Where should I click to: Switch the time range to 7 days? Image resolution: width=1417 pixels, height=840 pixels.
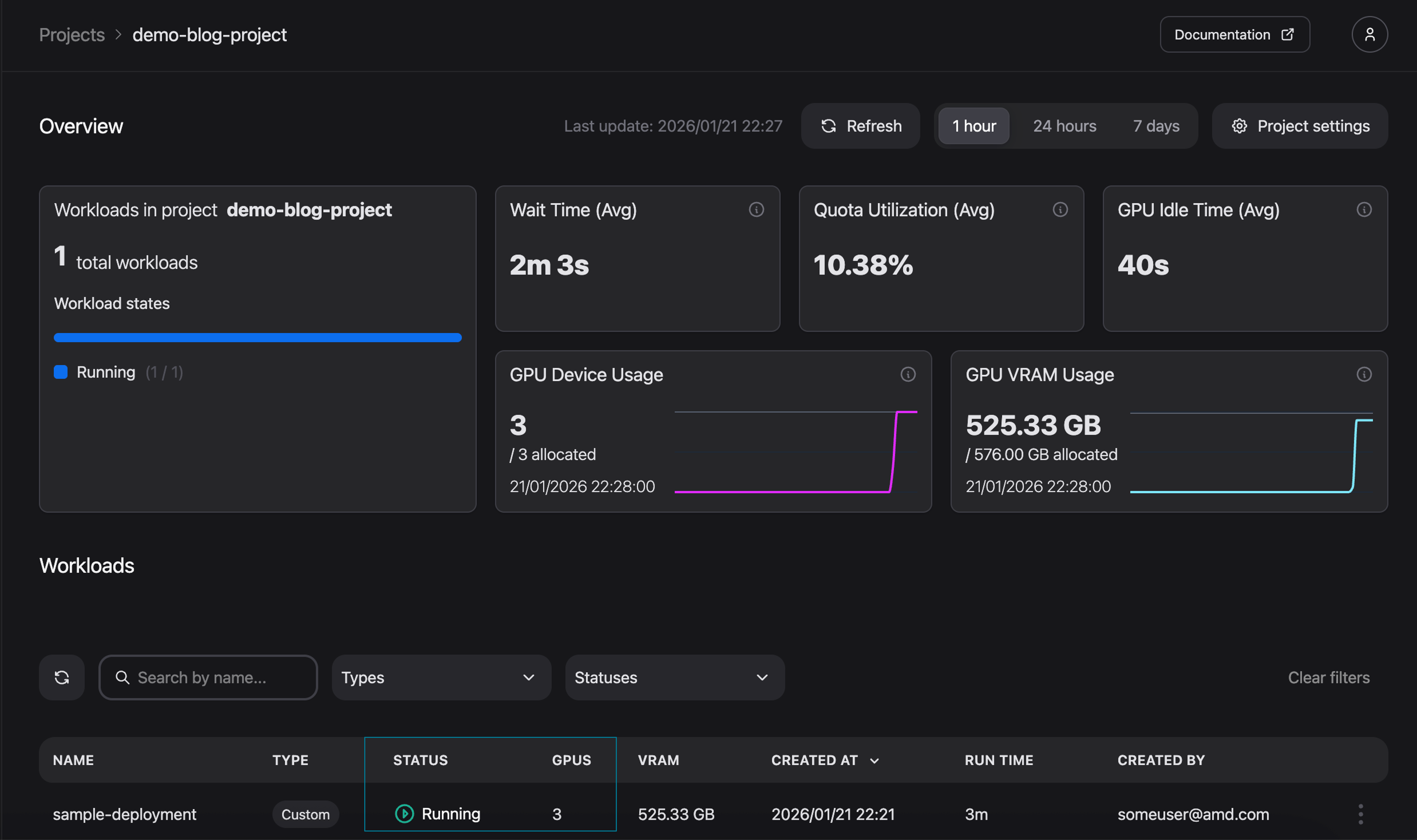pos(1156,126)
